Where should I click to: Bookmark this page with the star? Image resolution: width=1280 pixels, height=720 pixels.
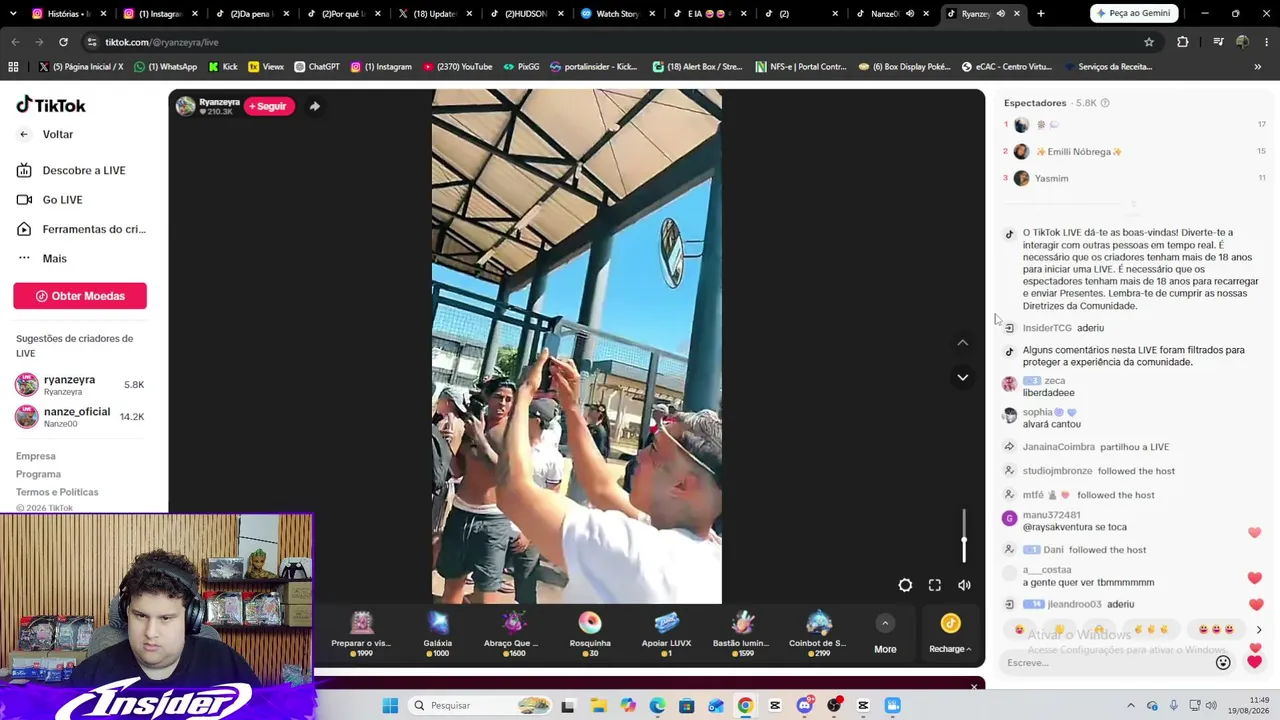click(x=1149, y=42)
